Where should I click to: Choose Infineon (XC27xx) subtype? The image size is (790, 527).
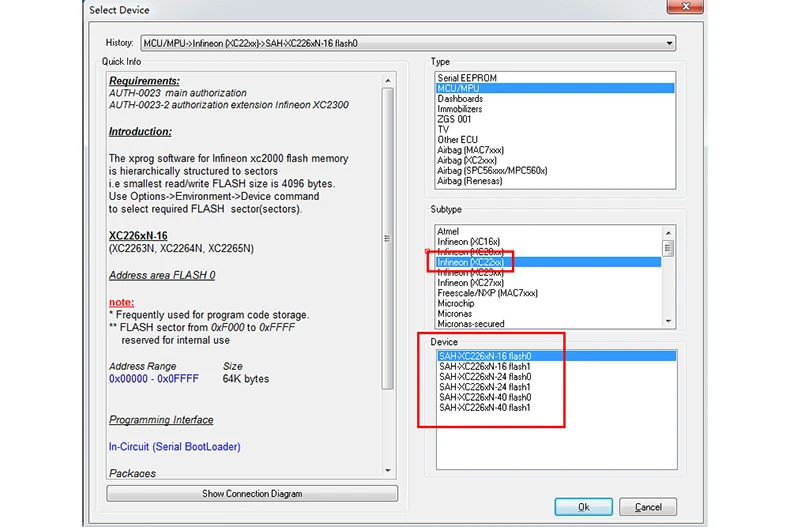point(548,283)
